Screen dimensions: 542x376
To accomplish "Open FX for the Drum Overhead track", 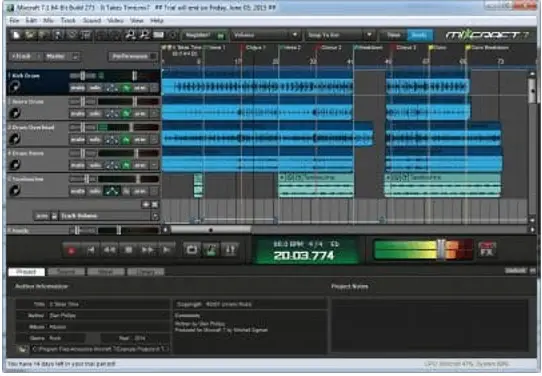I will (x=126, y=140).
